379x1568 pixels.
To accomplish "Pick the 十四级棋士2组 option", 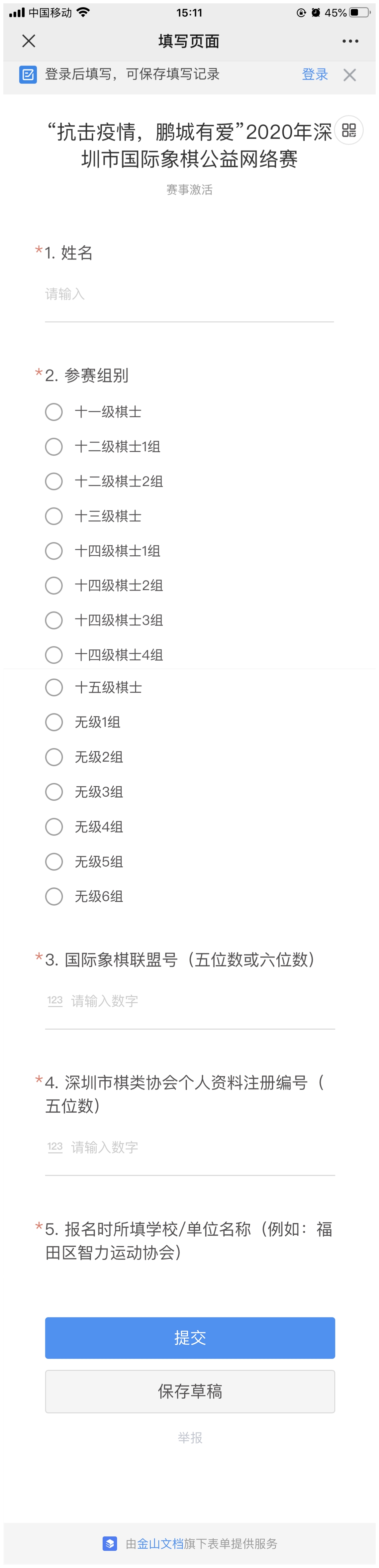I will point(53,585).
